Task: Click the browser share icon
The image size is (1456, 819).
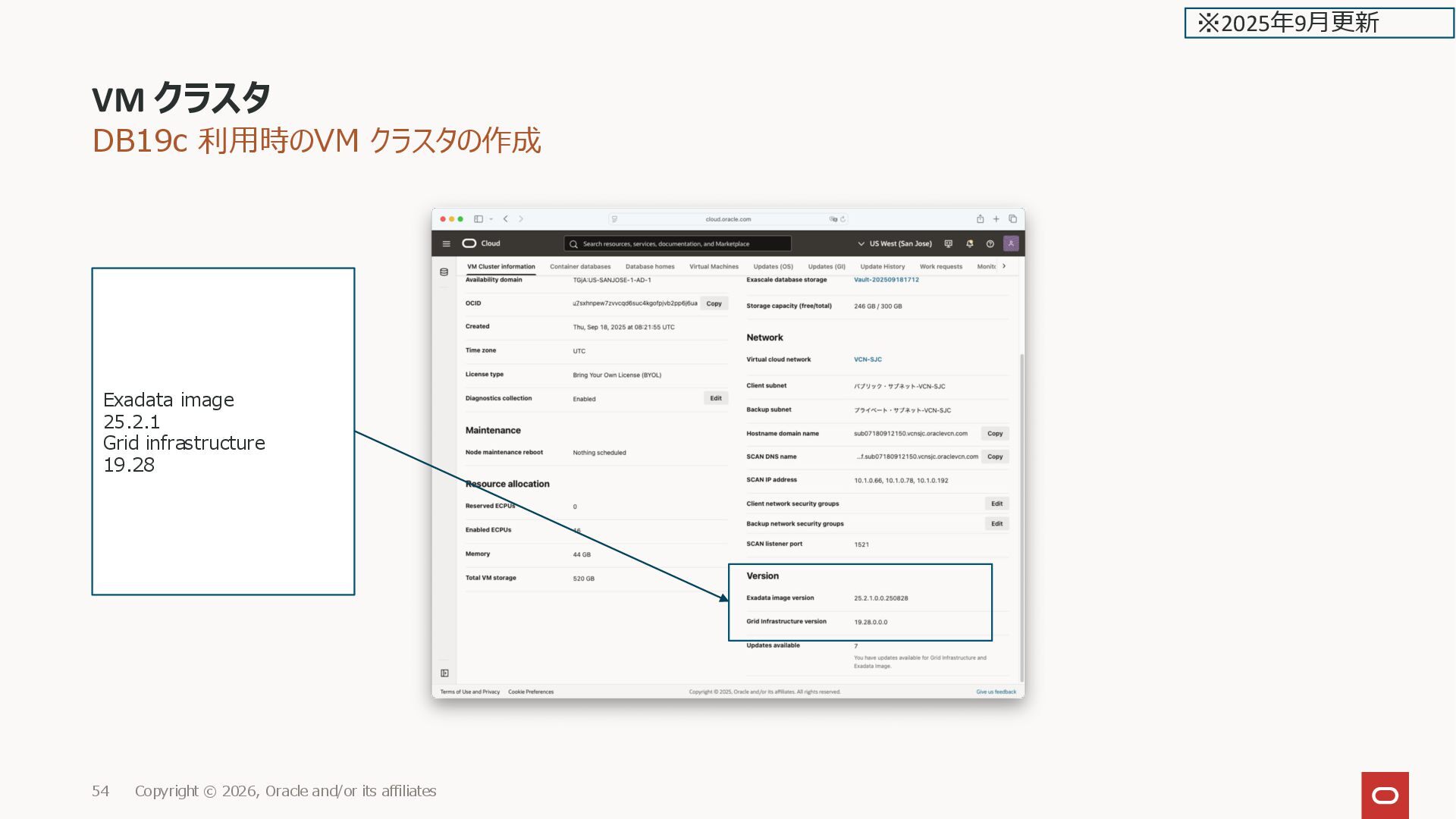Action: (980, 219)
